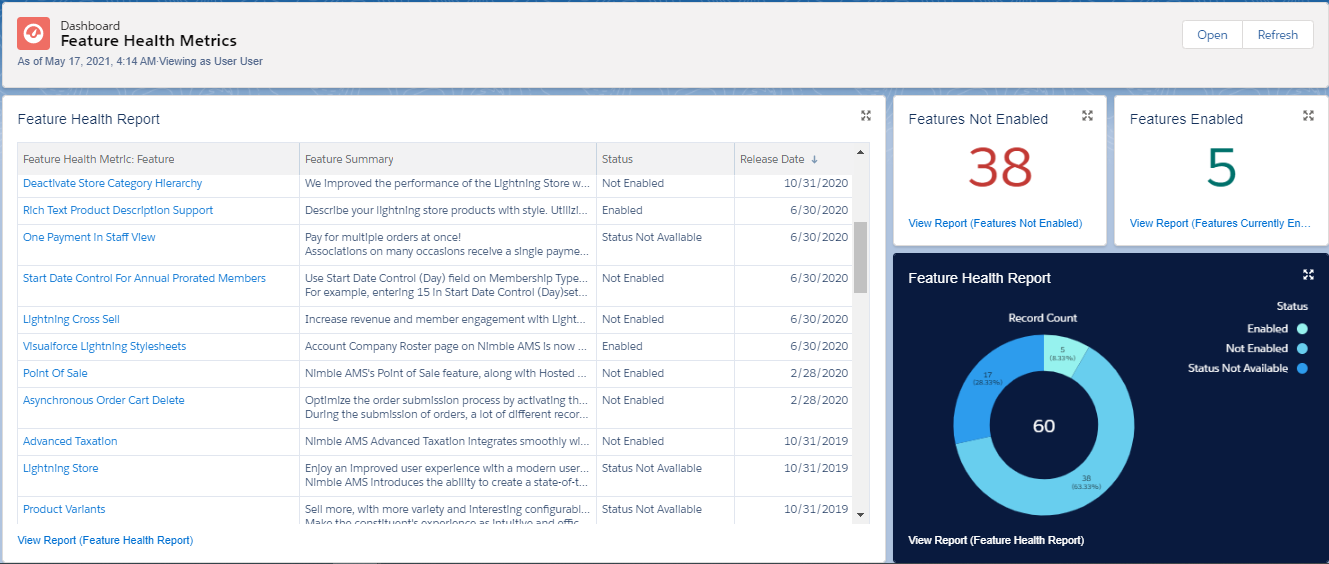Toggle the Not Enabled legend item
This screenshot has width=1329, height=564.
1302,348
